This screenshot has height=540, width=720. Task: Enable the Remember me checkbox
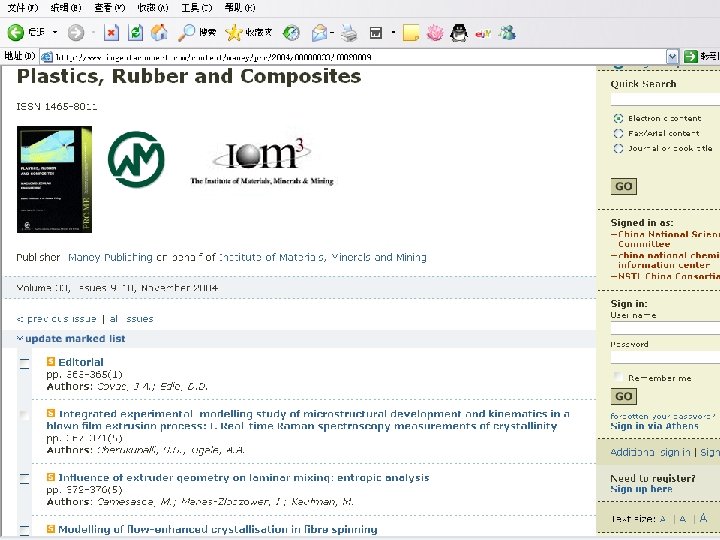[619, 377]
